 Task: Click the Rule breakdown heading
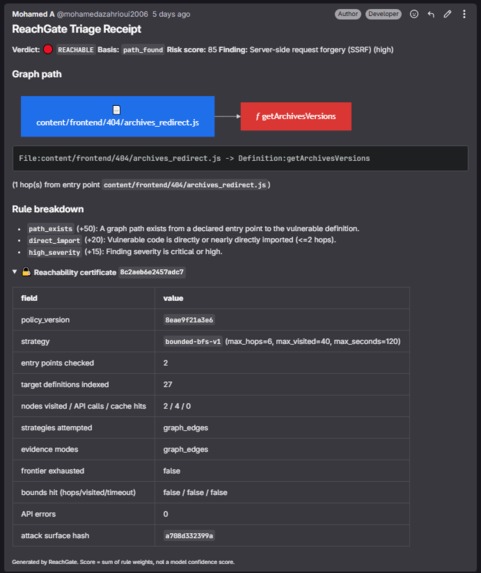coord(48,209)
